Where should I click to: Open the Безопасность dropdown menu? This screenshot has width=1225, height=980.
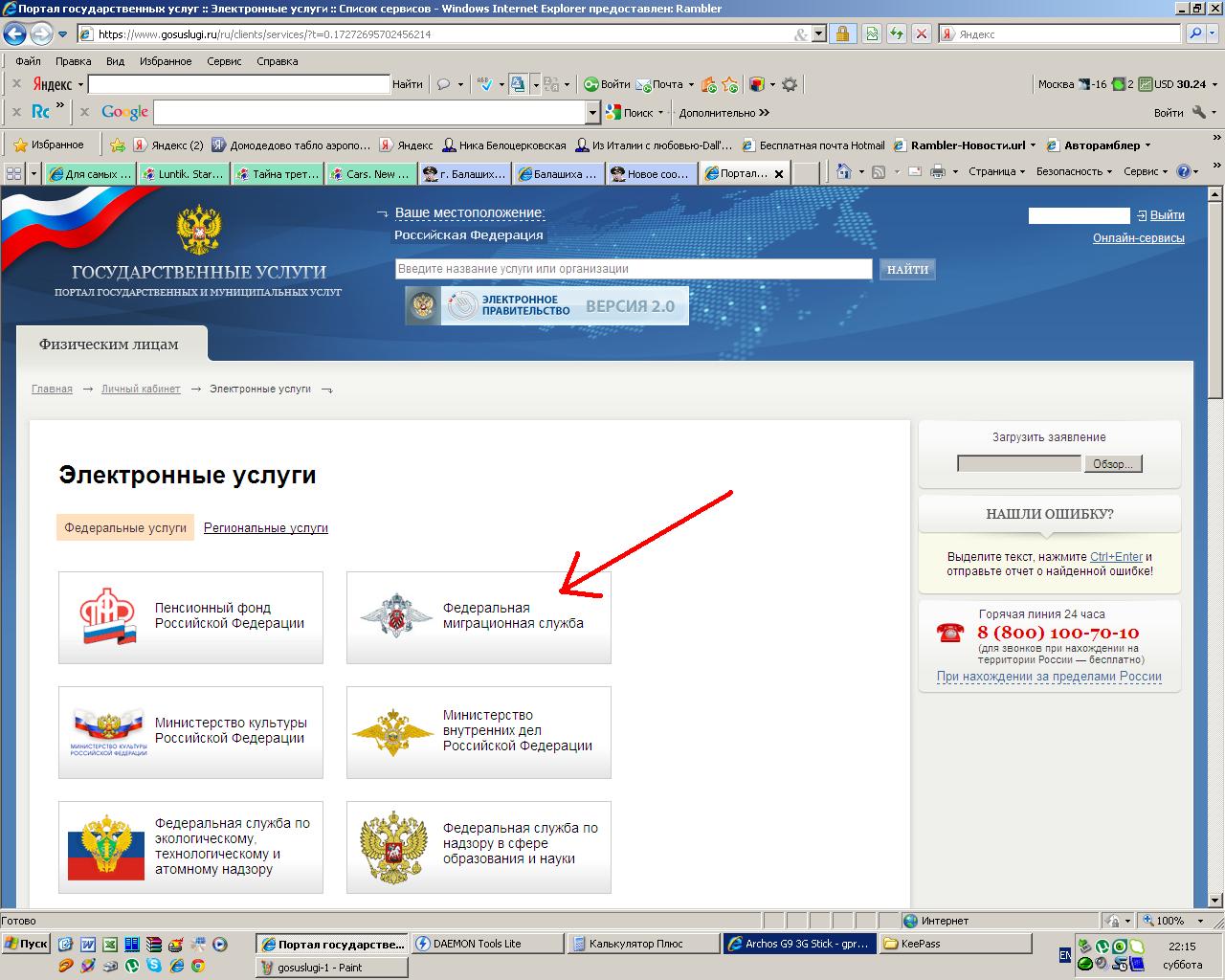click(x=1074, y=172)
